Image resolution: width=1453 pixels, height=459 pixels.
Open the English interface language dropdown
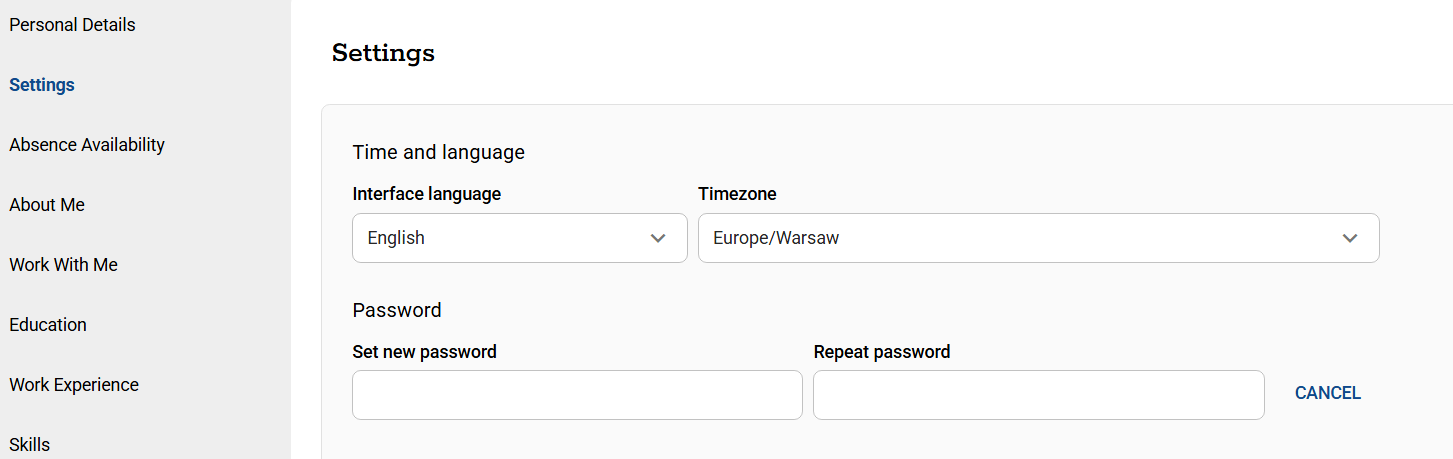pos(519,238)
